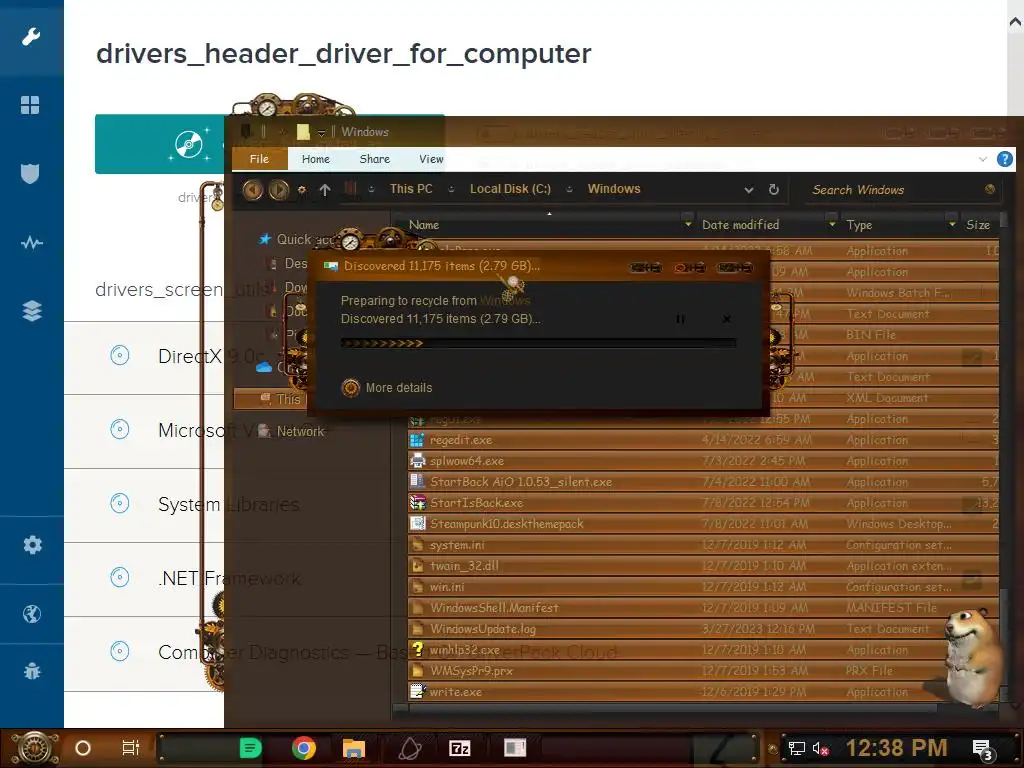This screenshot has height=768, width=1024.
Task: Open the File tab in Explorer ribbon
Action: (259, 159)
